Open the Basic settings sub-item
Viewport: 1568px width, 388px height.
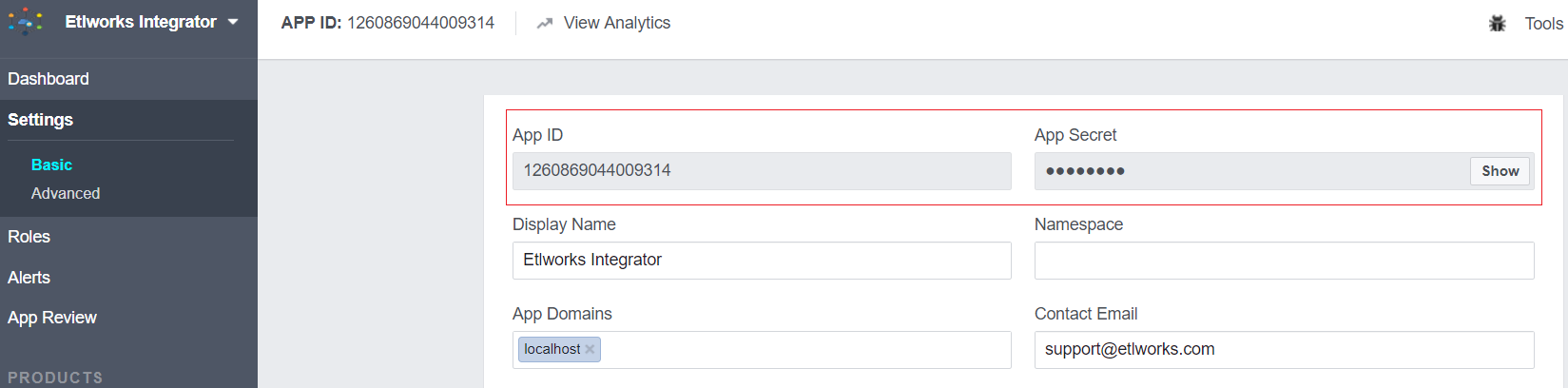point(51,165)
